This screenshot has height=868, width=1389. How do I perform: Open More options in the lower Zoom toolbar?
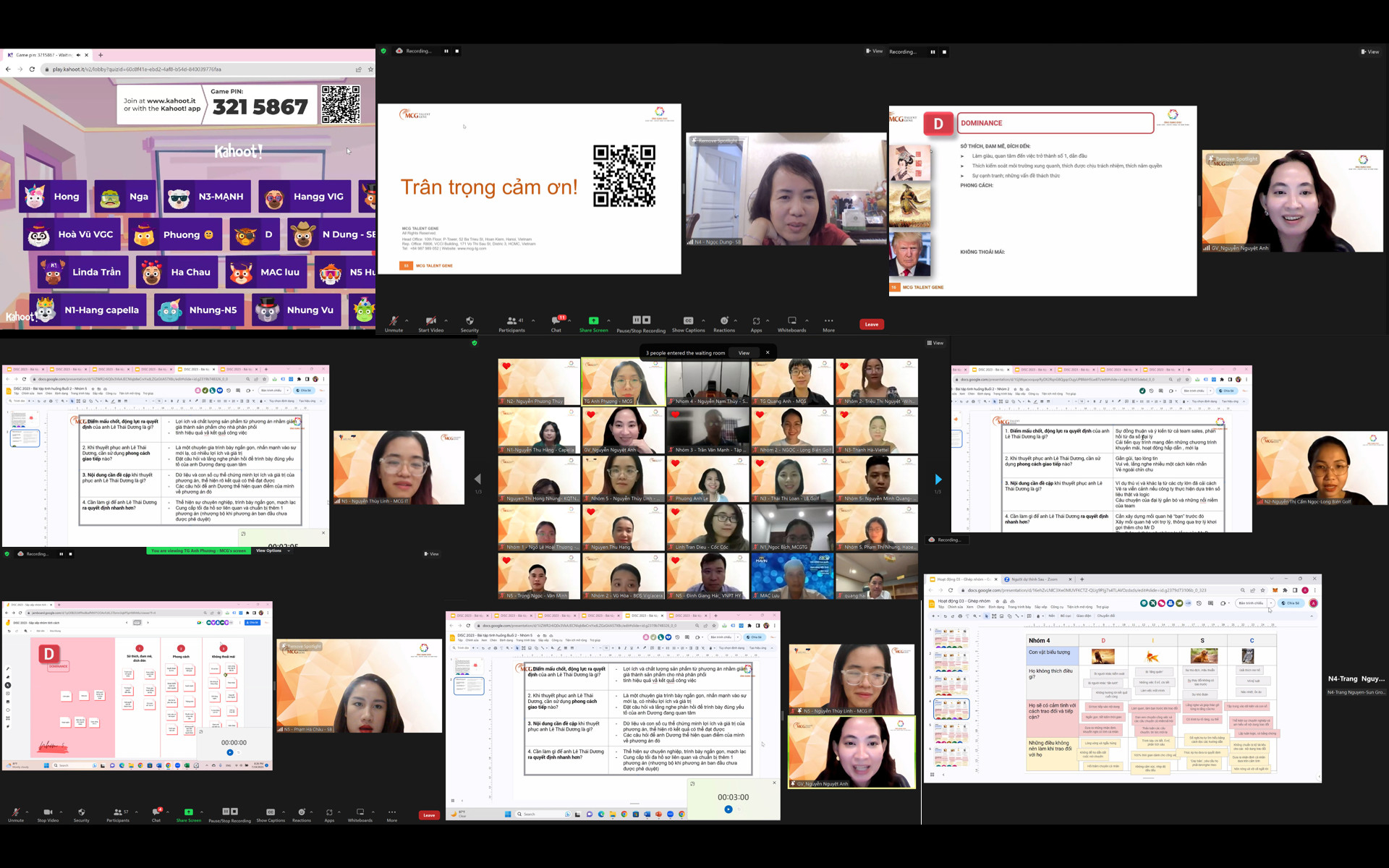tap(392, 814)
